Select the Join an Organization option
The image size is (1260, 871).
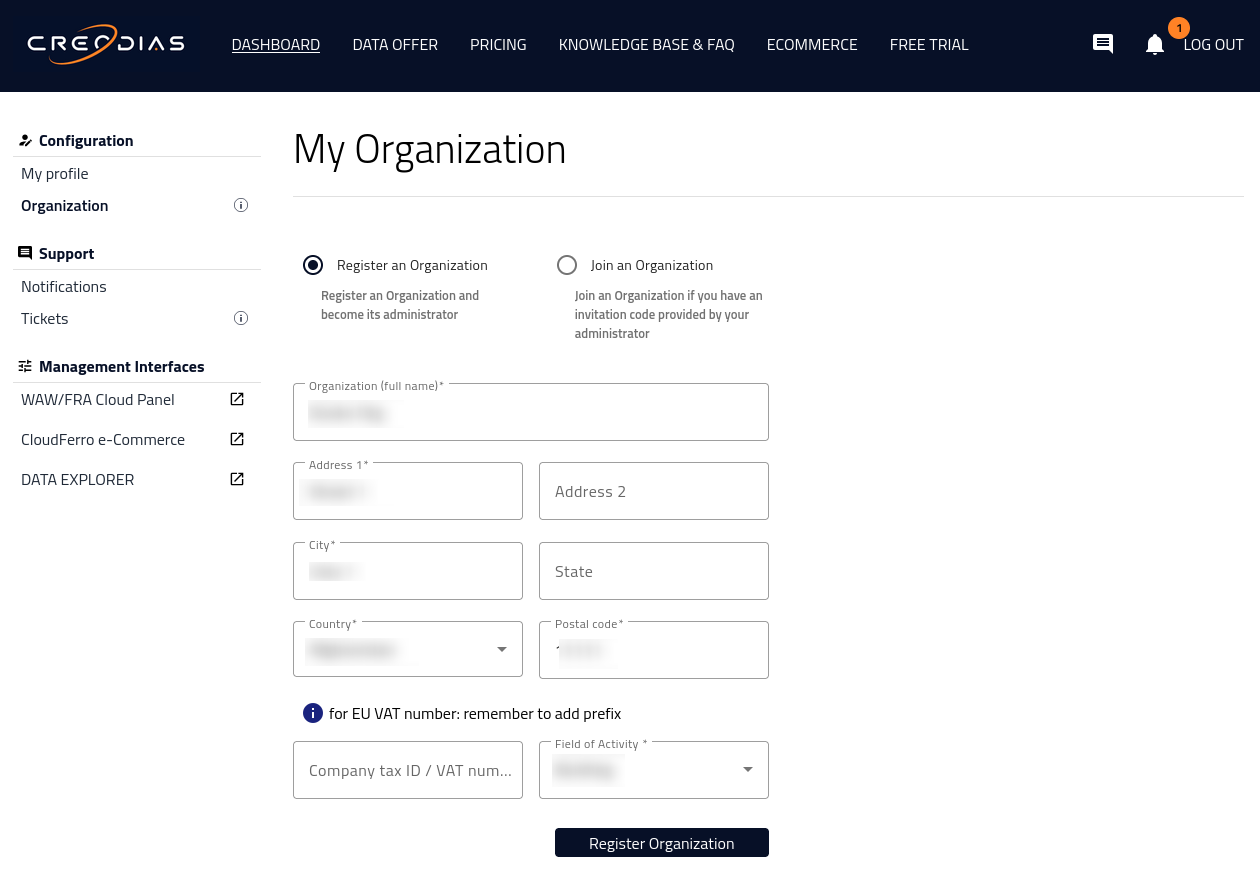click(x=567, y=265)
